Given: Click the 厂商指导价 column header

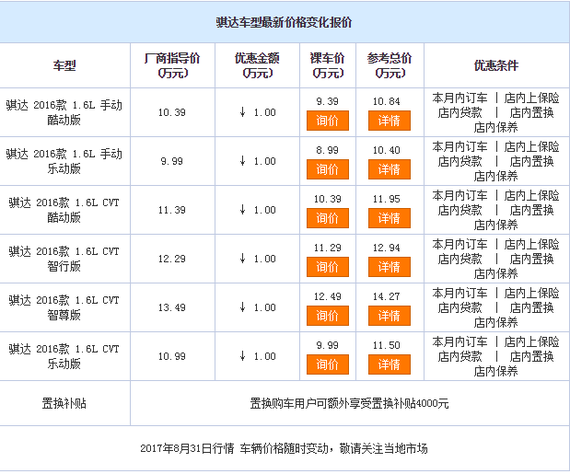Looking at the screenshot, I should pos(172,65).
